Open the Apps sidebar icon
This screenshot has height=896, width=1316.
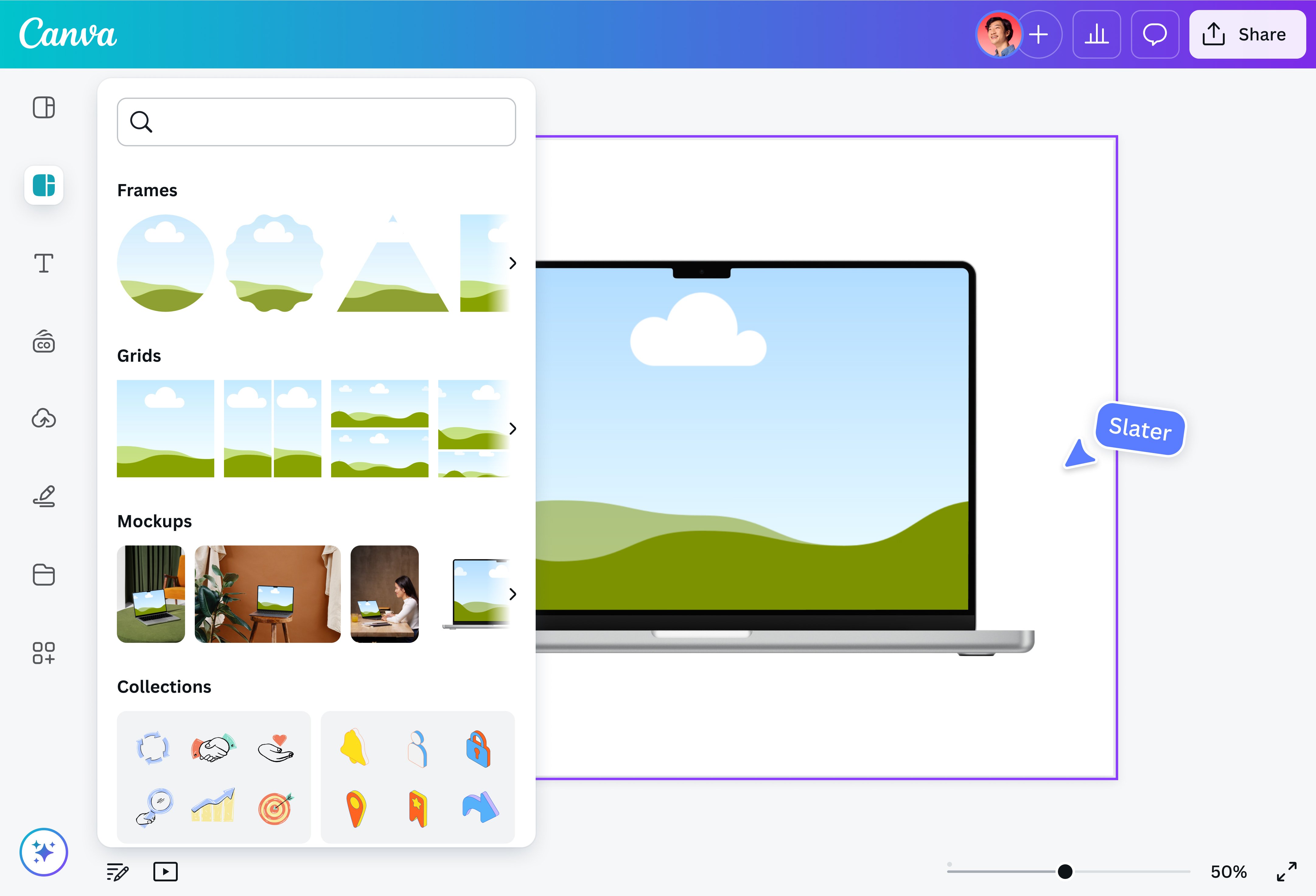coord(44,653)
